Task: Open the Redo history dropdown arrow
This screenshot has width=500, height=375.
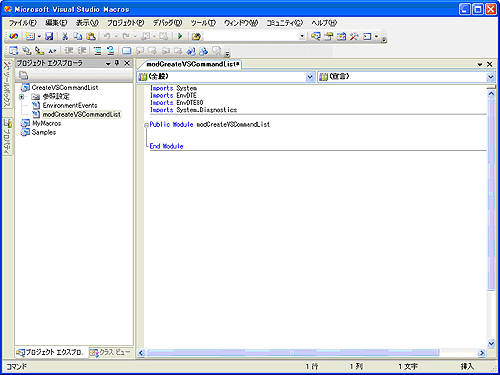Action: (x=135, y=36)
